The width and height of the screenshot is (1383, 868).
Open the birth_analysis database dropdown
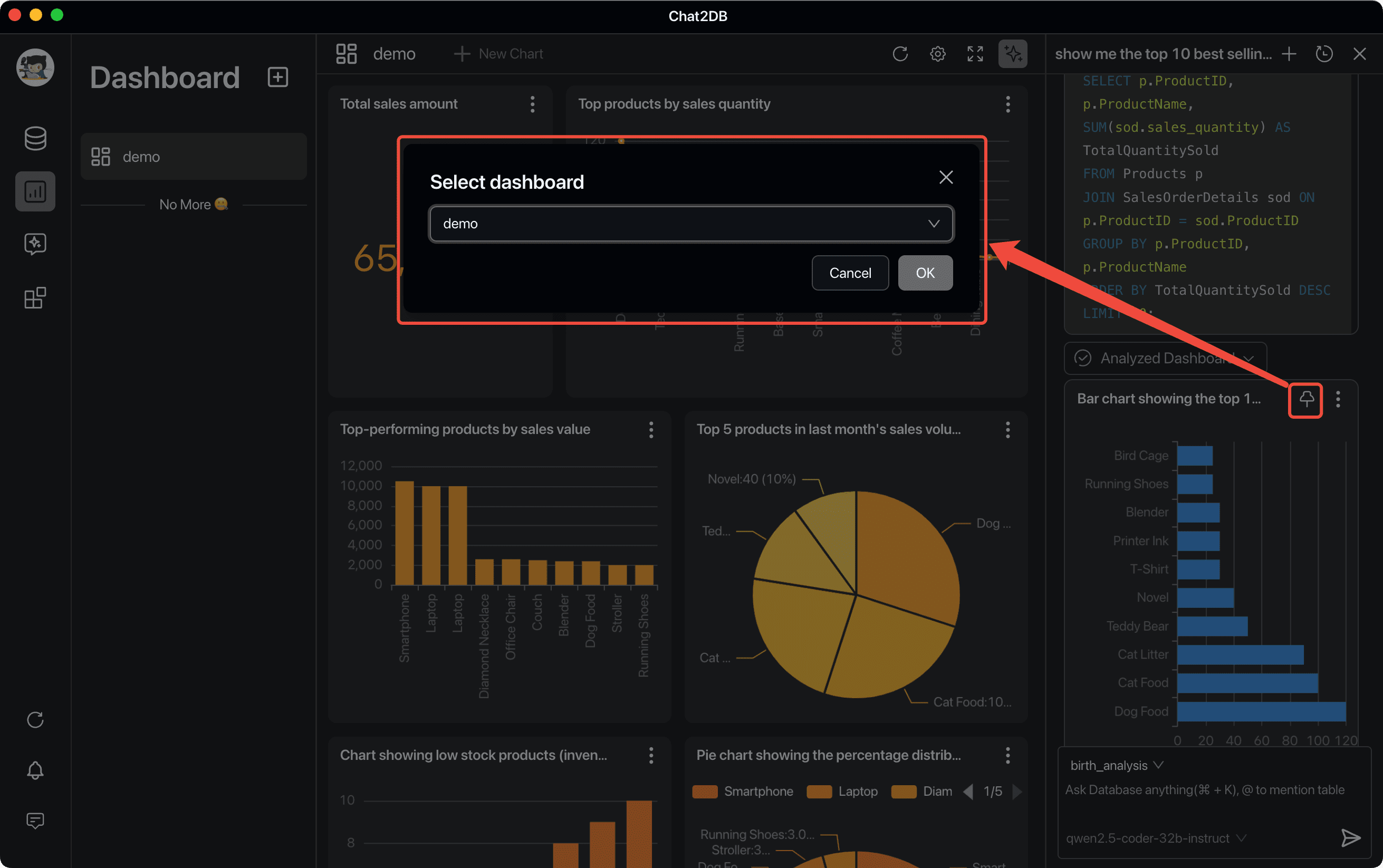pos(1117,765)
